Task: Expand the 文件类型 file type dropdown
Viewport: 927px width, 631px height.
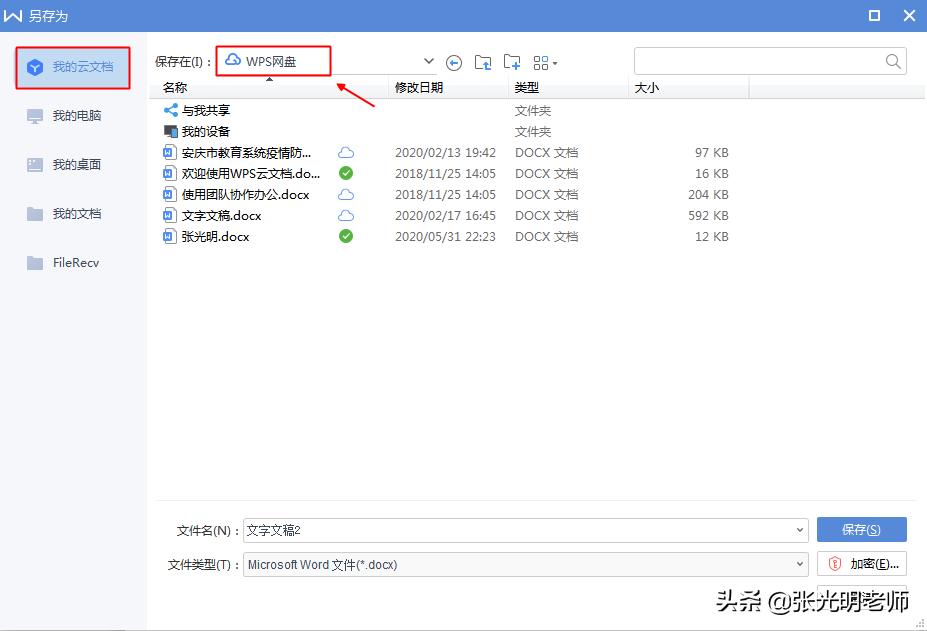Action: pos(798,563)
